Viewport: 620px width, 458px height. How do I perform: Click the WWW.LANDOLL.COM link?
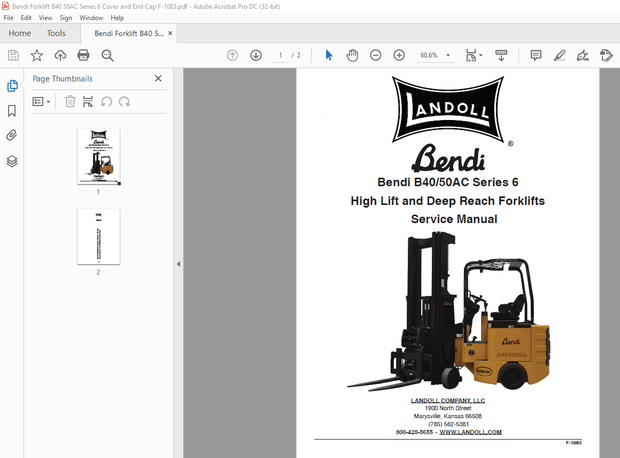click(x=471, y=432)
